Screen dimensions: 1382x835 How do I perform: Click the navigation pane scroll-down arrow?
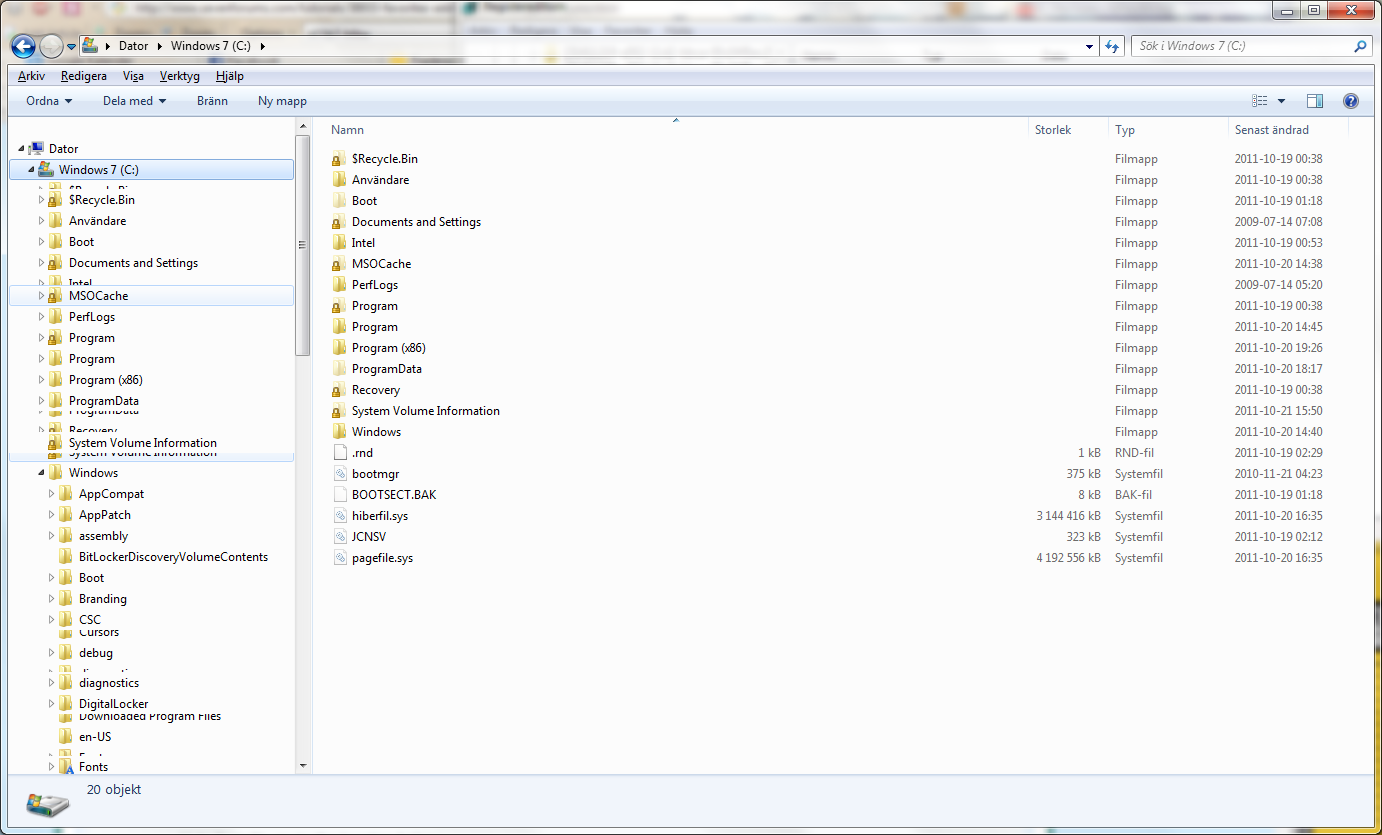pyautogui.click(x=303, y=766)
